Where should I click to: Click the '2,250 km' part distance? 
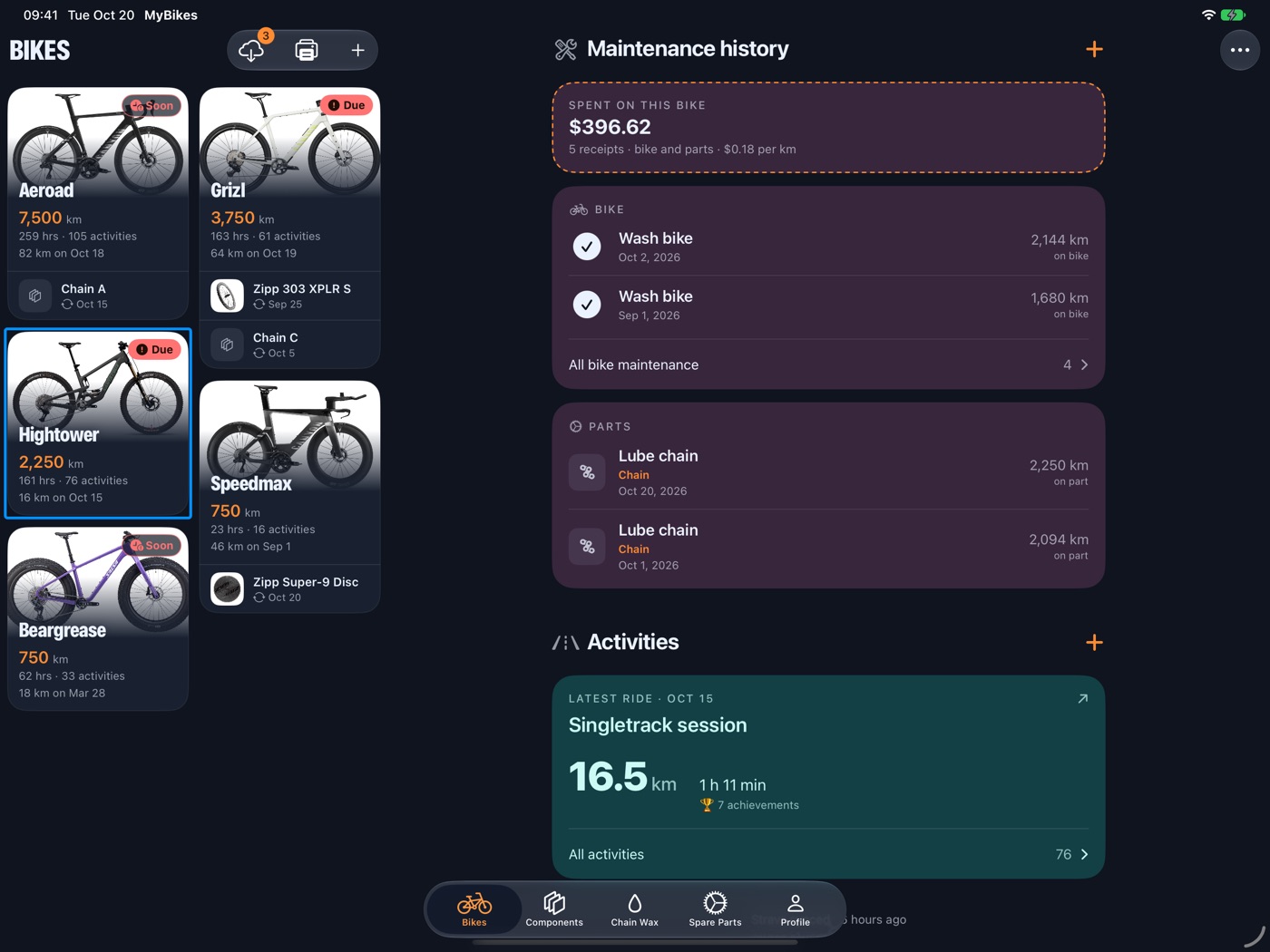(x=1059, y=465)
